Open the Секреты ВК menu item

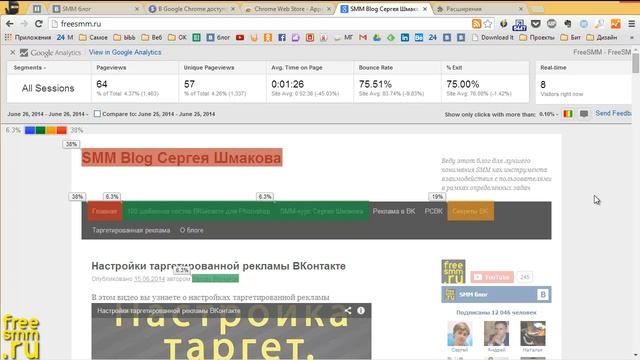pyautogui.click(x=470, y=211)
